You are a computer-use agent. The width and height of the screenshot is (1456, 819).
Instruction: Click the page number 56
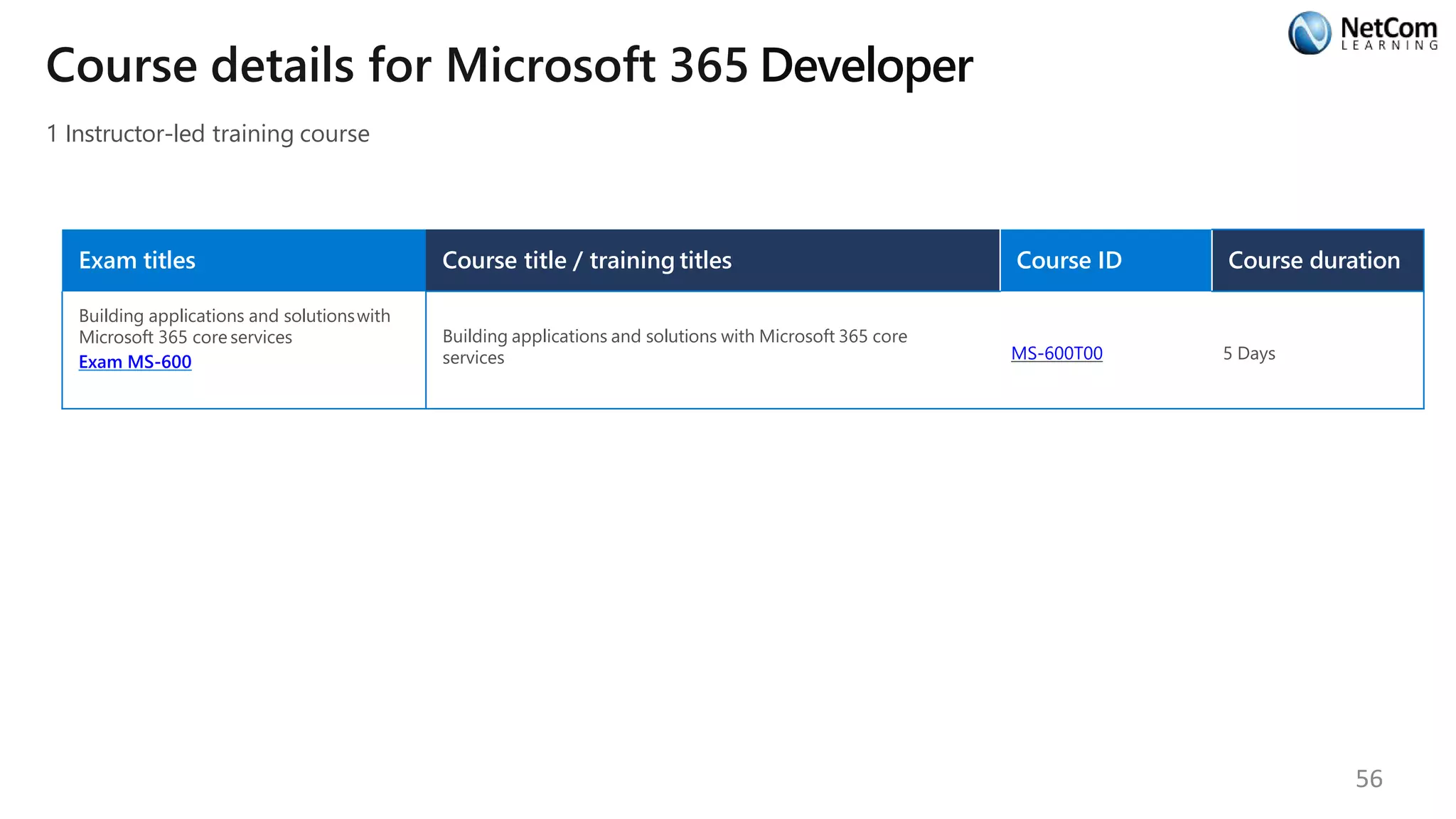[x=1369, y=778]
